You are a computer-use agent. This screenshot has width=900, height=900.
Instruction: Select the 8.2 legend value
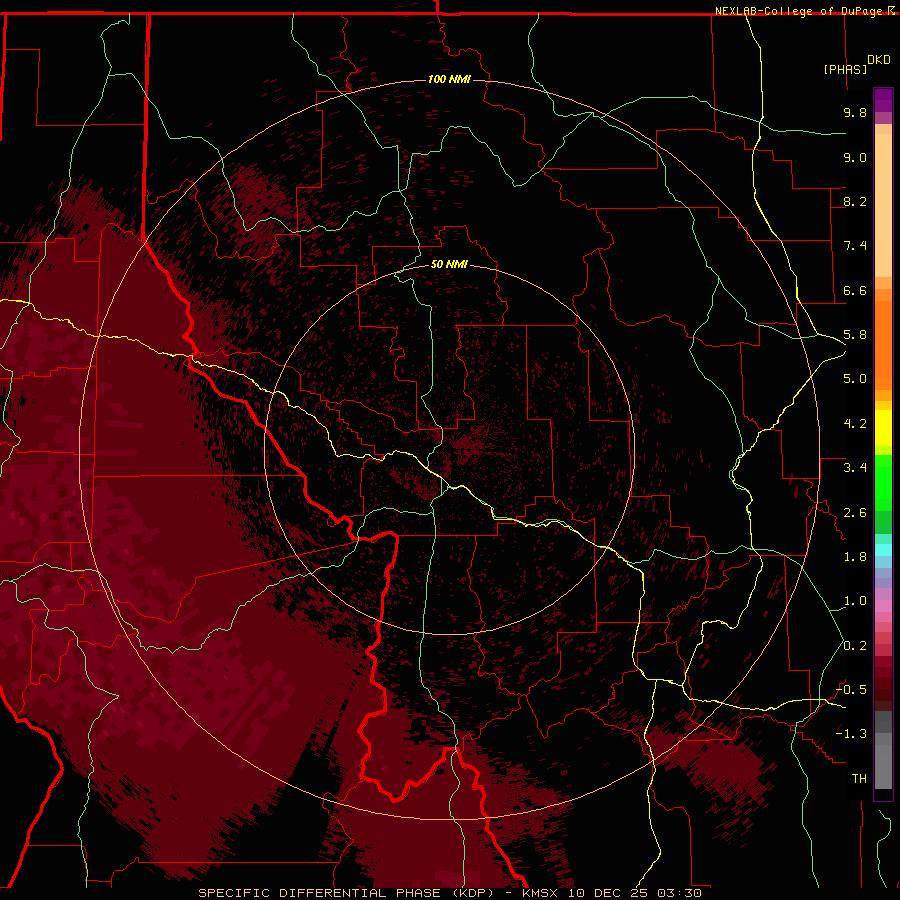click(x=855, y=201)
